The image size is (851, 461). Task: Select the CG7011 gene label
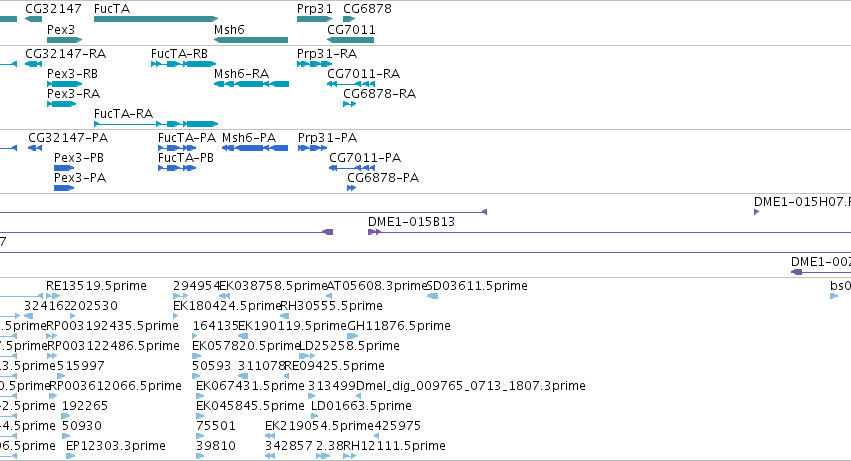coord(351,29)
